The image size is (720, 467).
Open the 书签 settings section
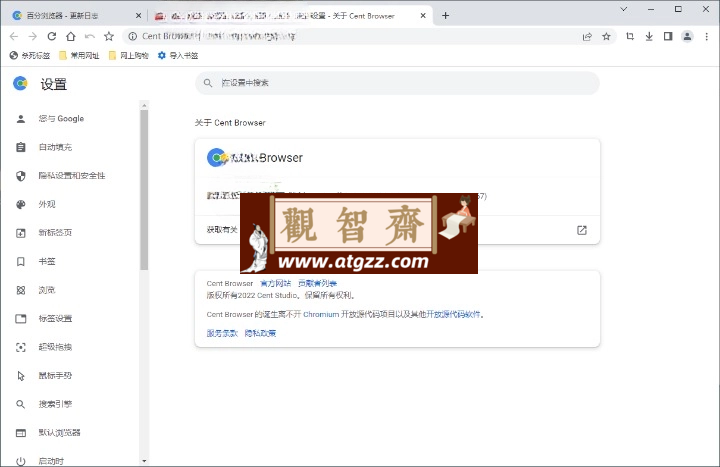[47, 261]
